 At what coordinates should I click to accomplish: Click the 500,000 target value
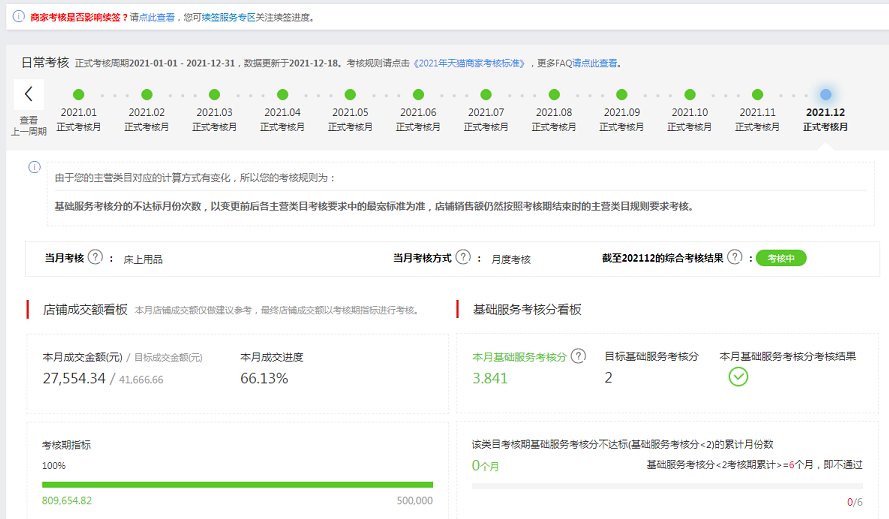414,501
